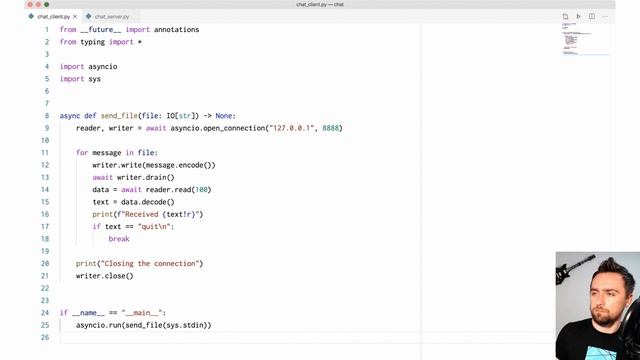Viewport: 640px width, 360px height.
Task: Open changes icon in editor toolbar
Action: point(565,16)
